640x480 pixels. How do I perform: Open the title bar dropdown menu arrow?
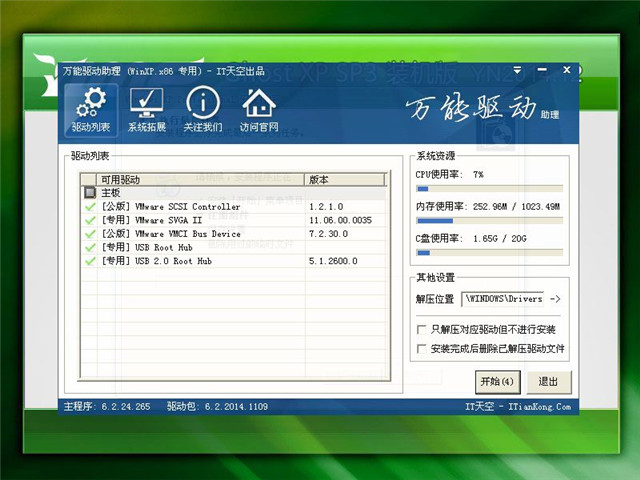(517, 70)
